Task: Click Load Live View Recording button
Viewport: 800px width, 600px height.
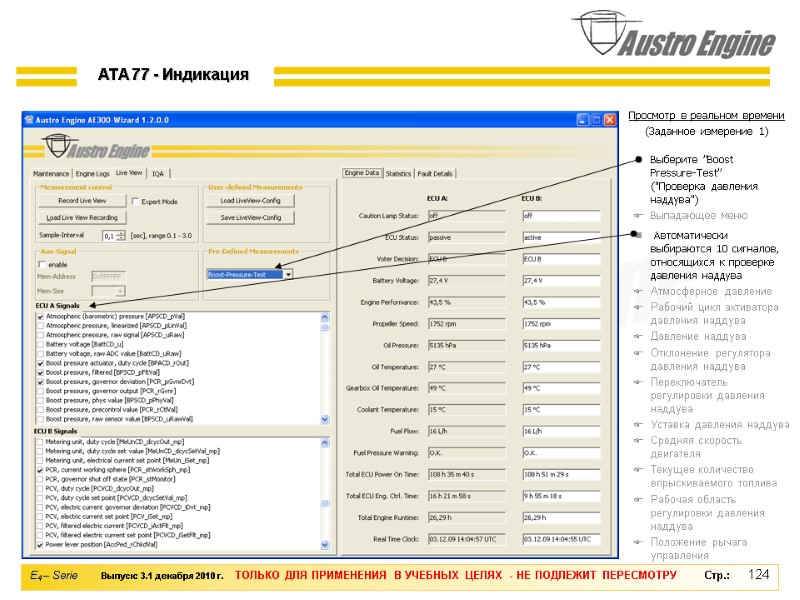Action: (82, 217)
